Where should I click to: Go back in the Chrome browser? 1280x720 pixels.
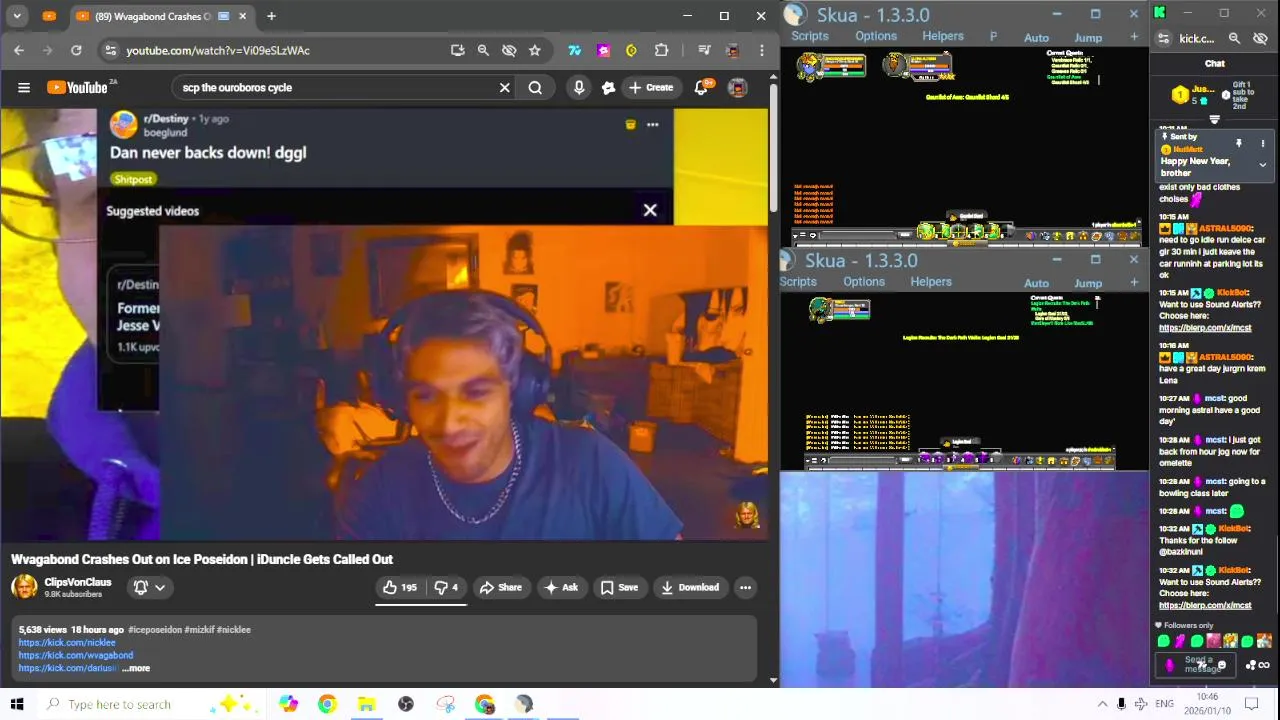pos(19,50)
